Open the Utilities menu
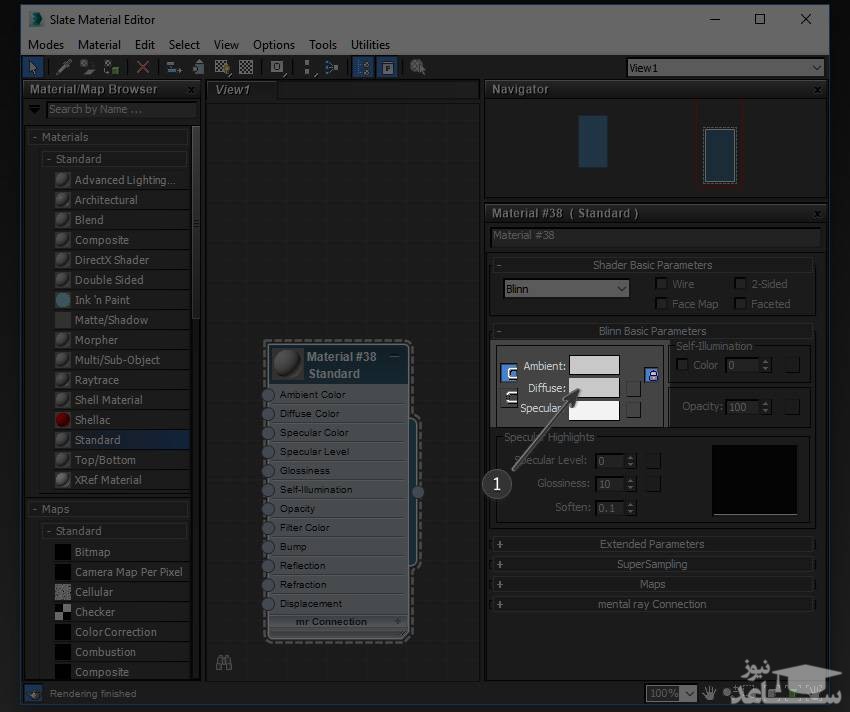Viewport: 850px width, 712px height. [x=370, y=45]
